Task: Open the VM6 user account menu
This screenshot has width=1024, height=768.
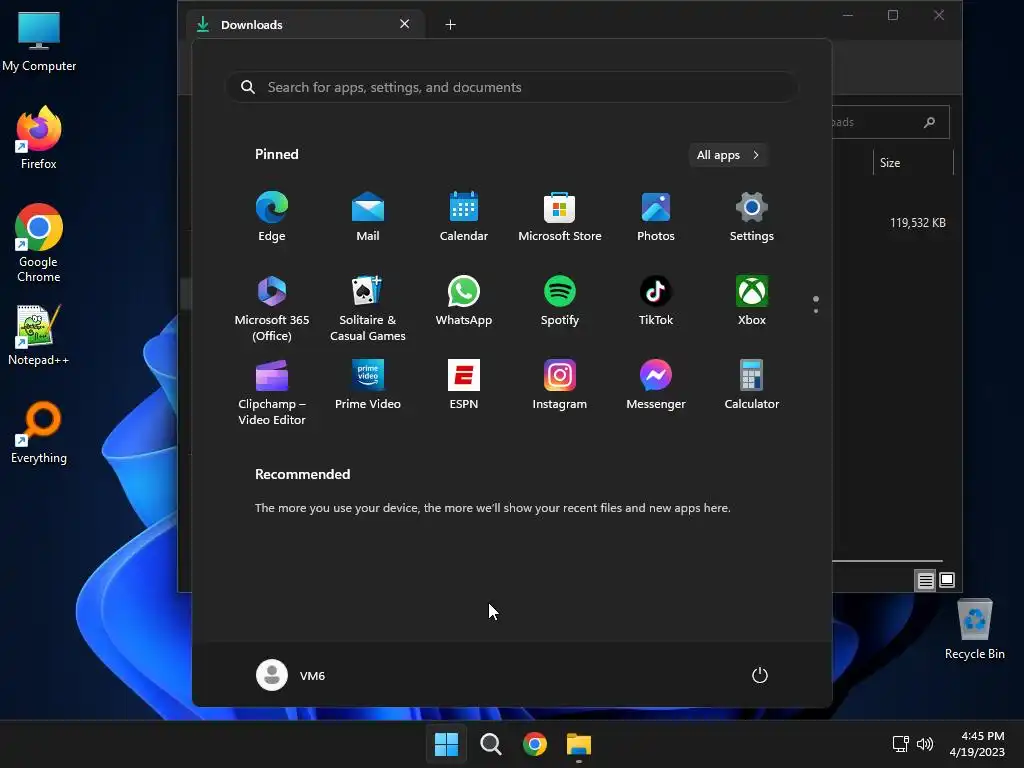Action: coord(291,675)
